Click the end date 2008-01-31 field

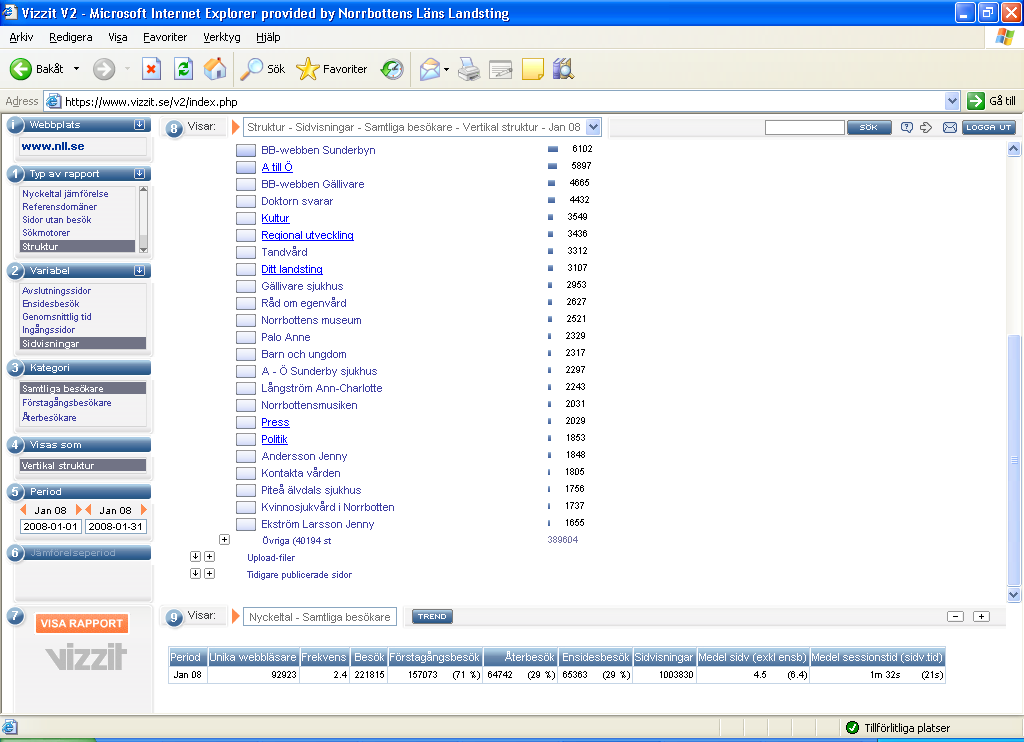(x=116, y=526)
